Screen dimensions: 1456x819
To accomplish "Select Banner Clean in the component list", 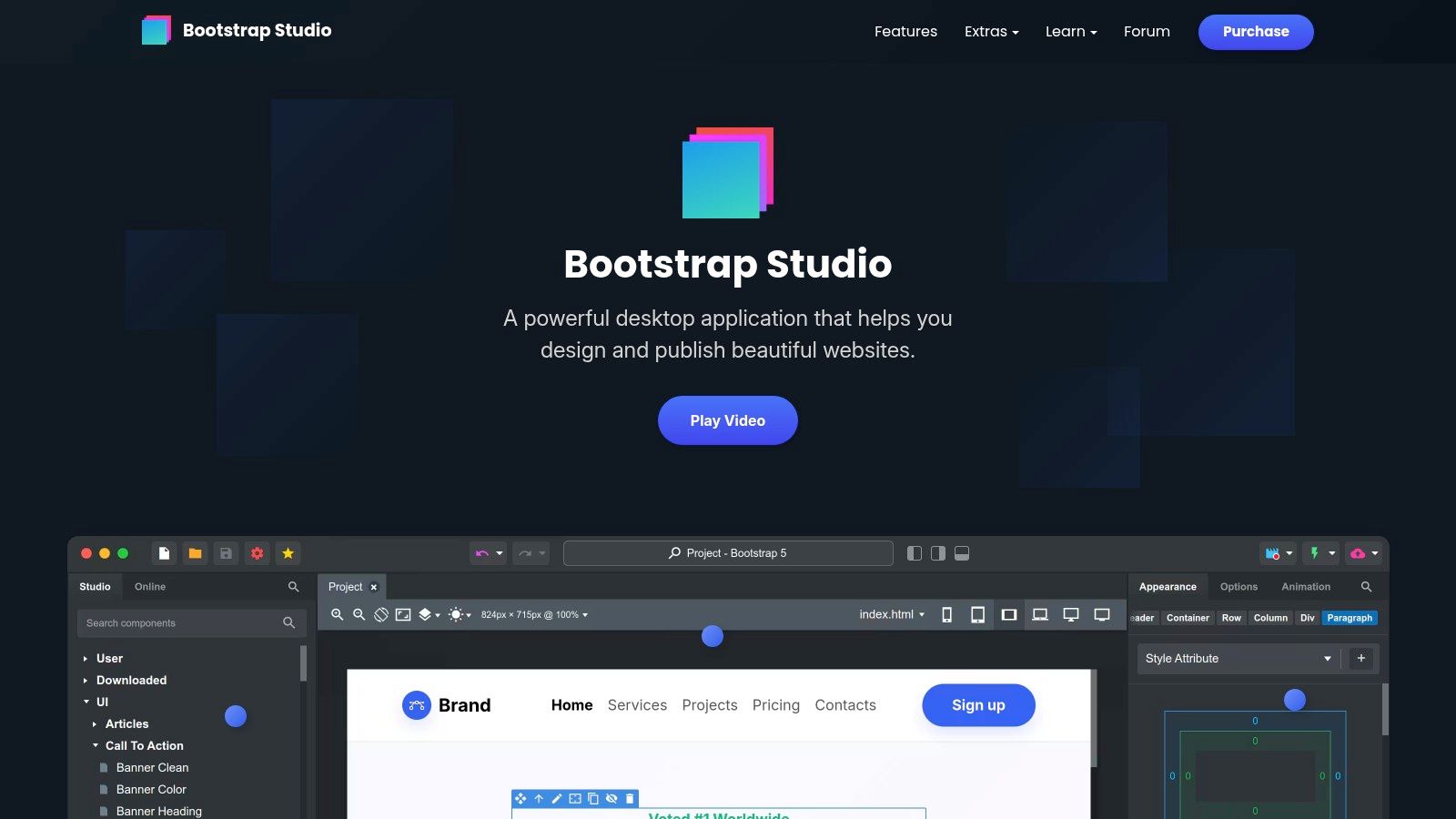I will point(152,768).
